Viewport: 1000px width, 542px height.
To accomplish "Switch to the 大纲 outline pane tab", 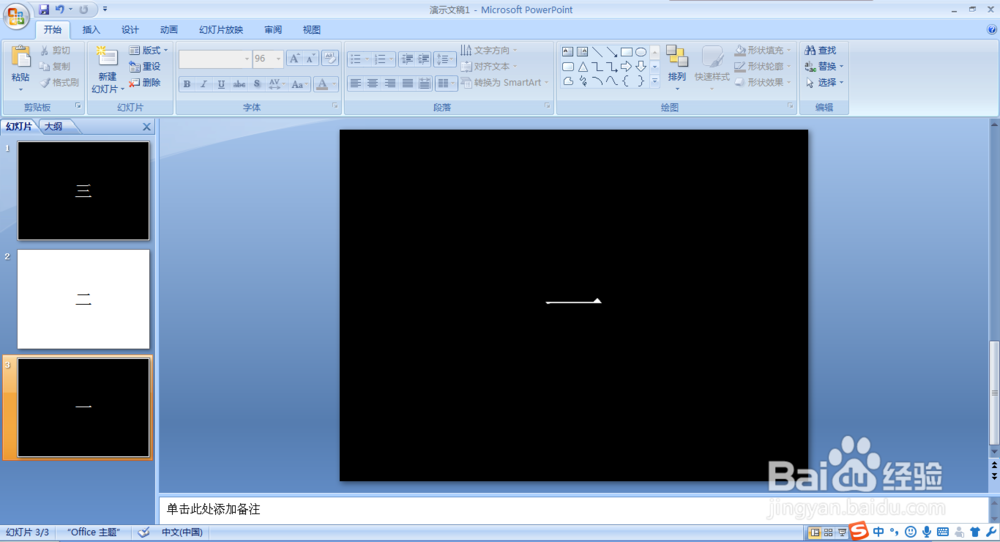I will point(54,126).
